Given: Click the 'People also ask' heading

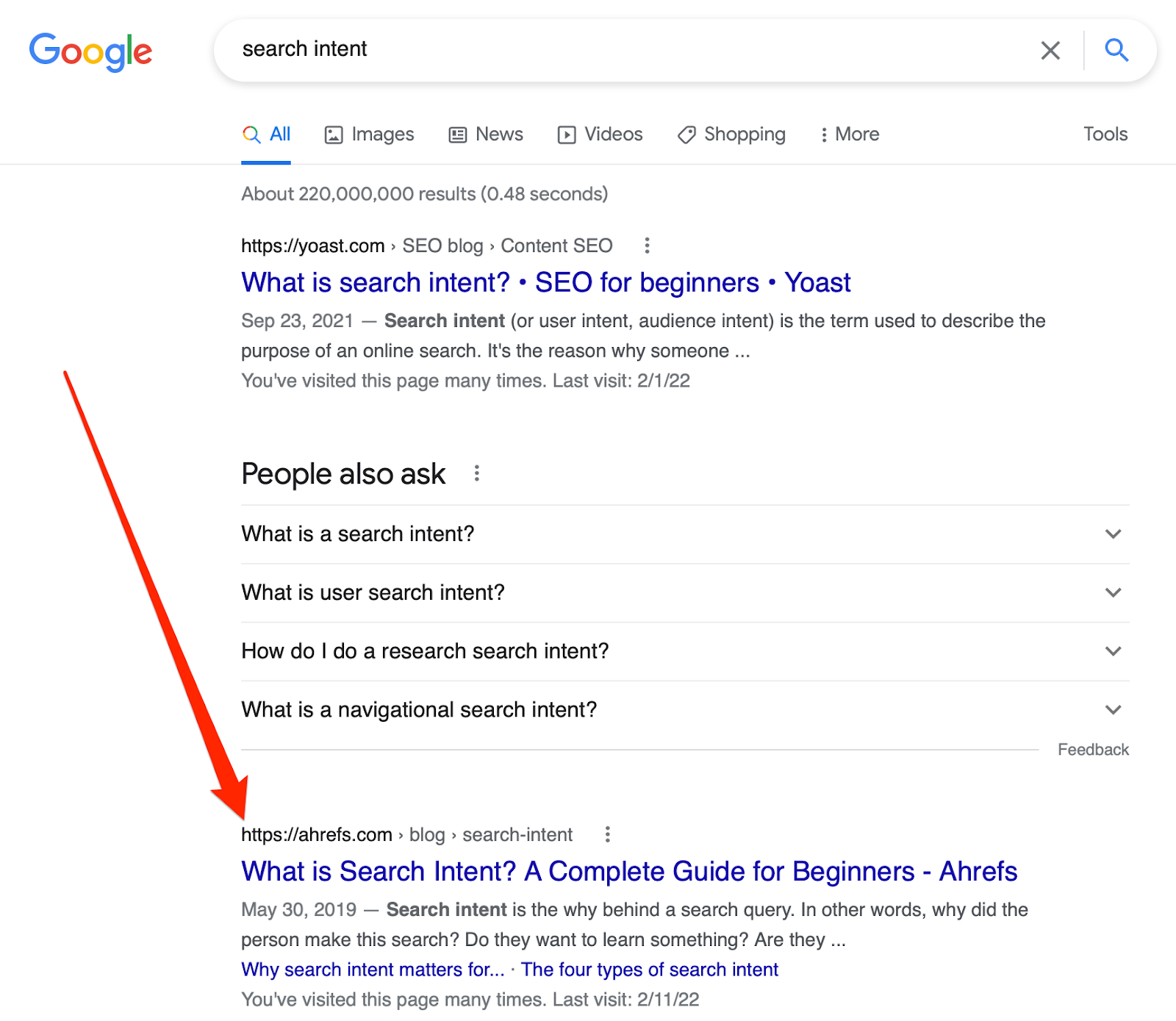Looking at the screenshot, I should pos(343,474).
